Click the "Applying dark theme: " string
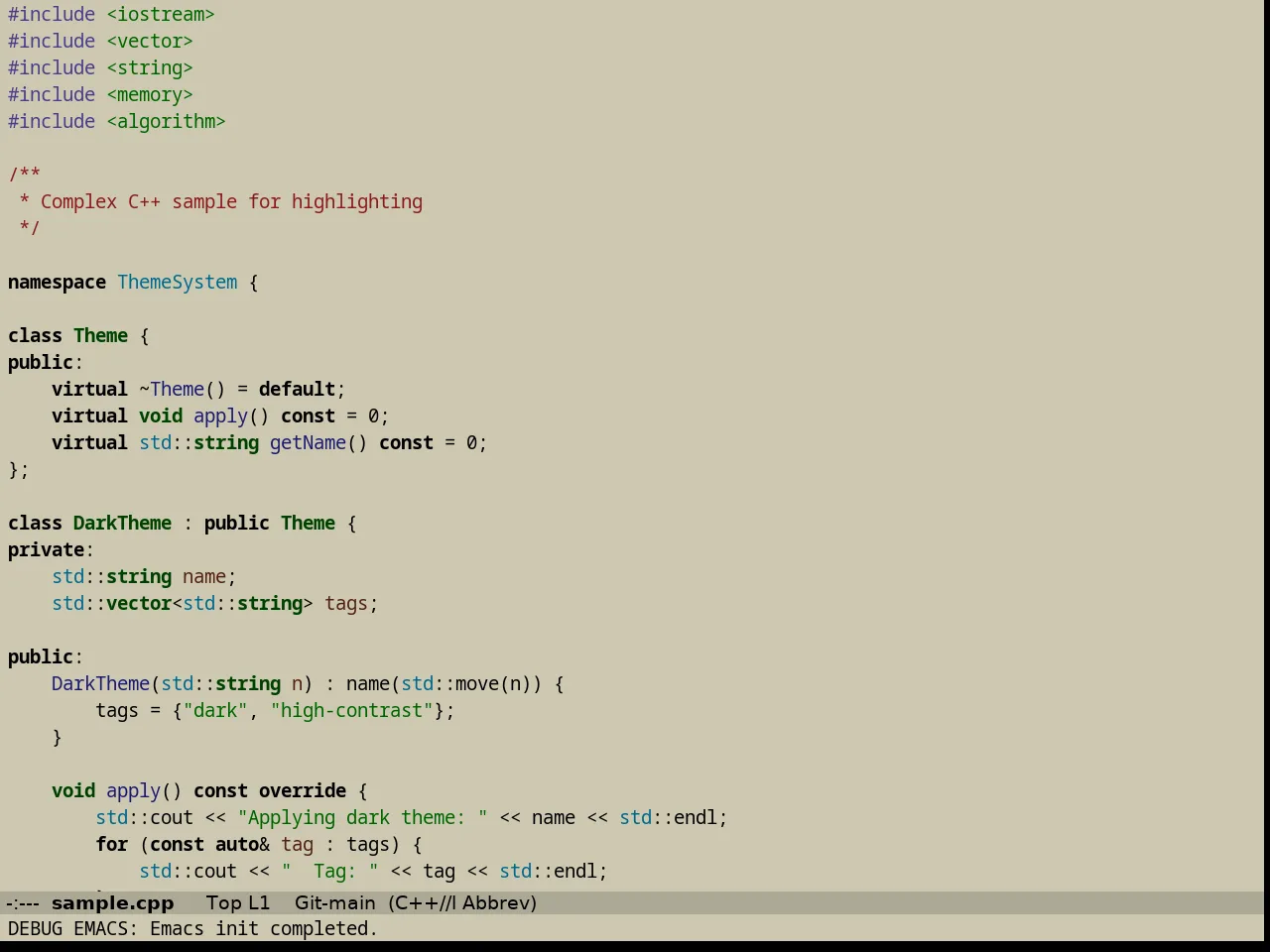Screen dimensions: 1270x952 coord(362,818)
